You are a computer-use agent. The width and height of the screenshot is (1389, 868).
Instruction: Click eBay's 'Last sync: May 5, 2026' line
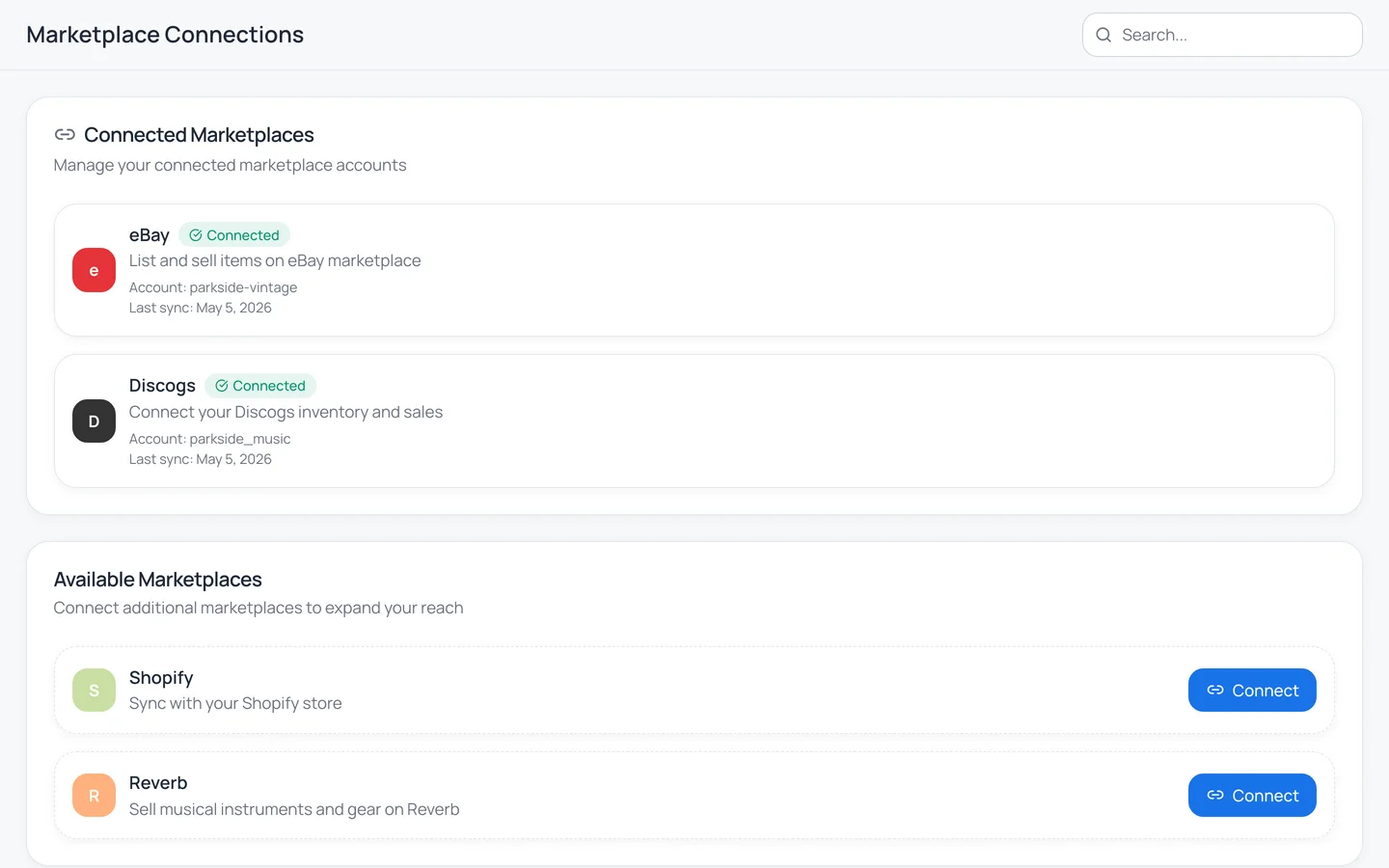tap(201, 308)
